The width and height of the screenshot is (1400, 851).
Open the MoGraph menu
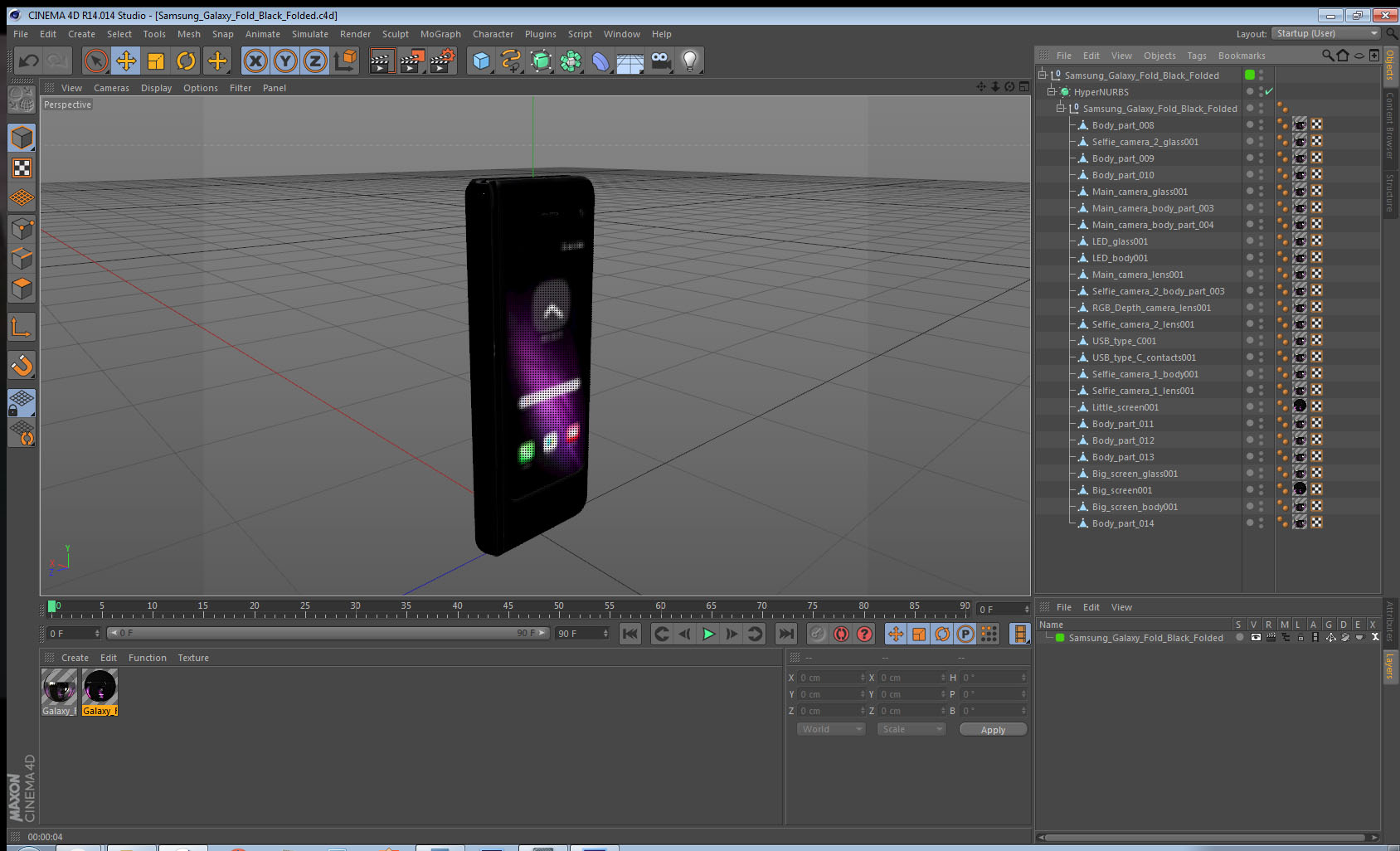pyautogui.click(x=440, y=34)
